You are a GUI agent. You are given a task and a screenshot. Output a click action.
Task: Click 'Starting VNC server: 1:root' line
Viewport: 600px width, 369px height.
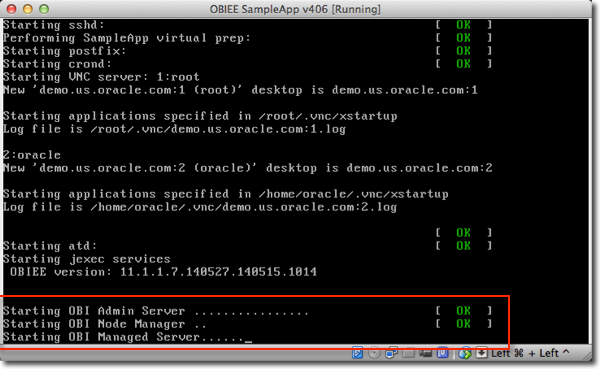click(101, 77)
